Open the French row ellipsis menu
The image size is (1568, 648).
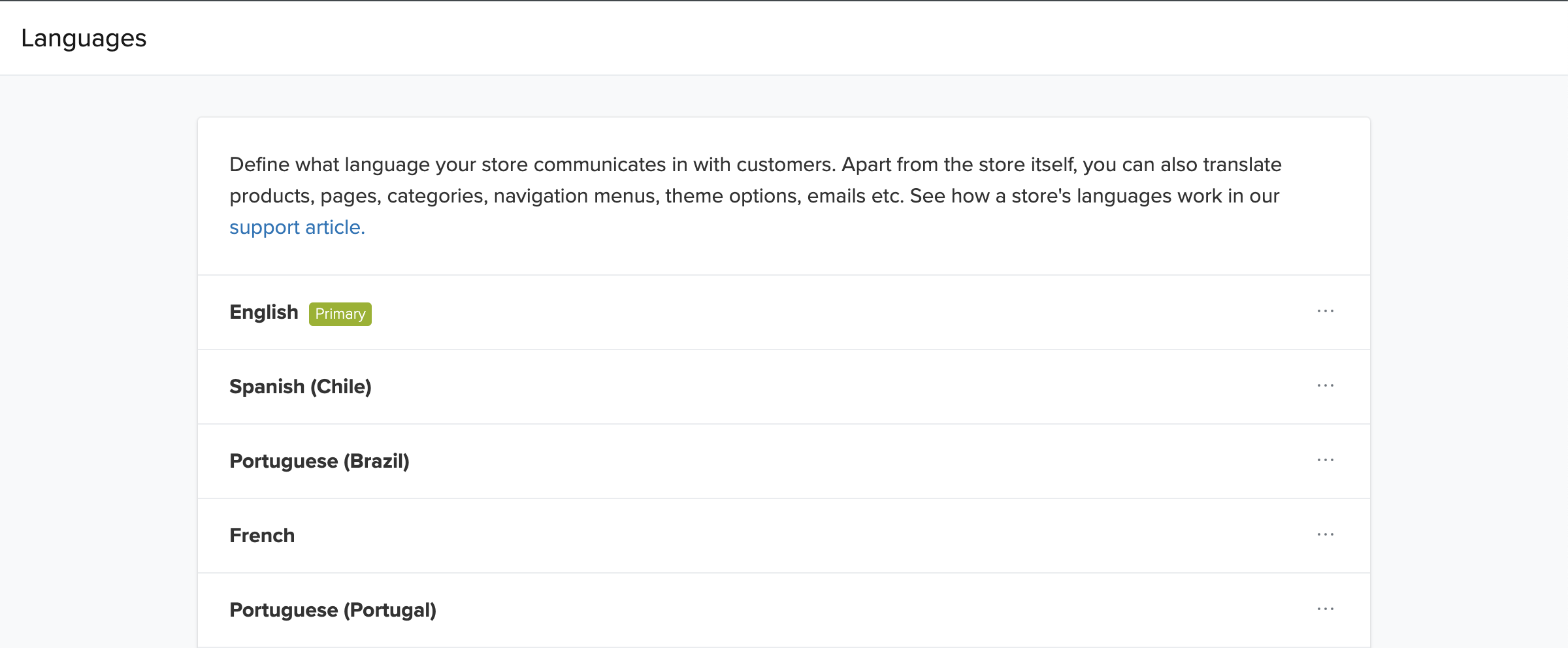1325,535
